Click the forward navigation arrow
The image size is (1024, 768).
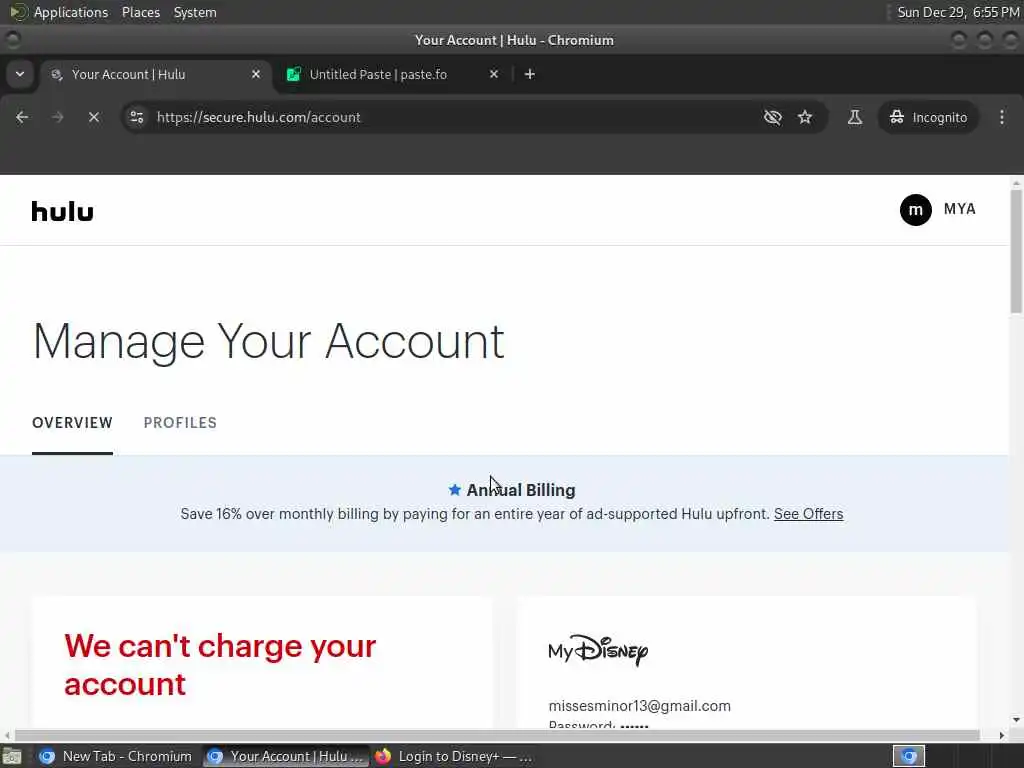point(57,117)
